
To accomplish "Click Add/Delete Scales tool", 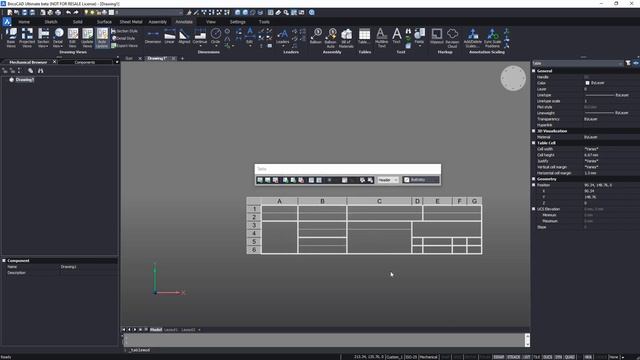I will [472, 38].
